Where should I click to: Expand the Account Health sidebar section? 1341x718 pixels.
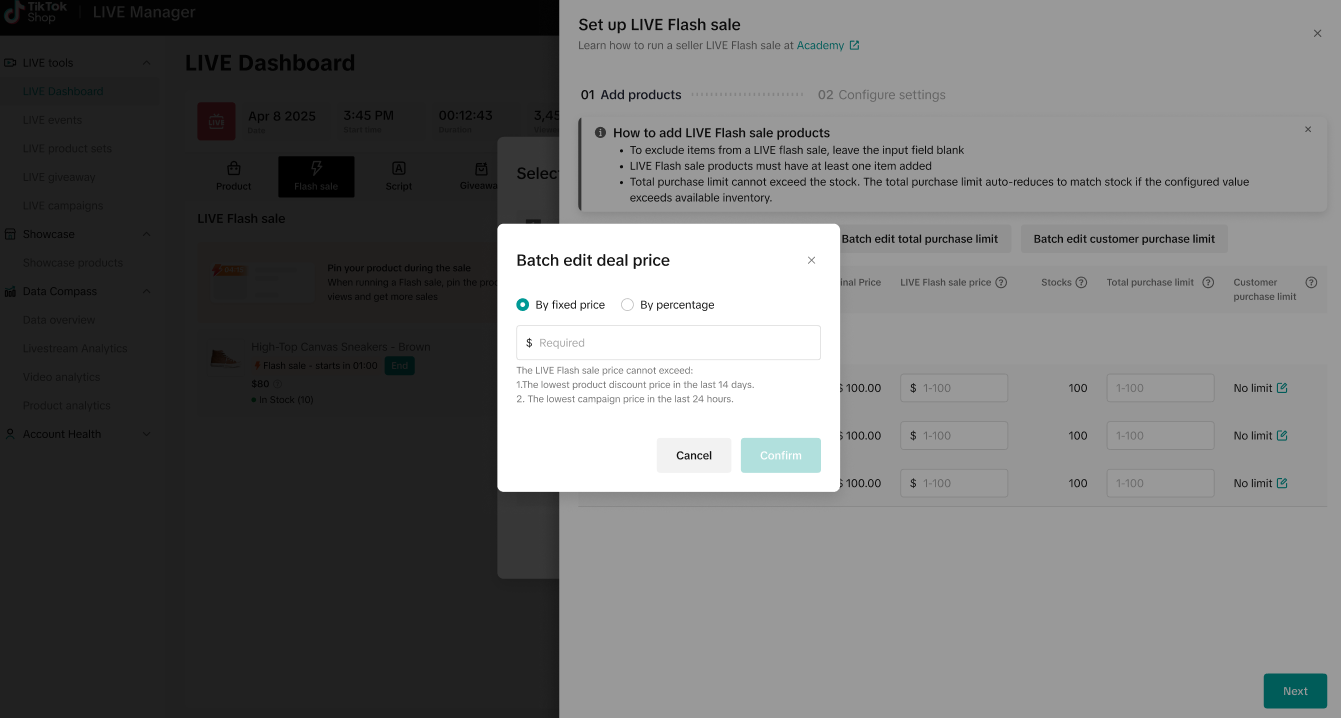pyautogui.click(x=147, y=434)
